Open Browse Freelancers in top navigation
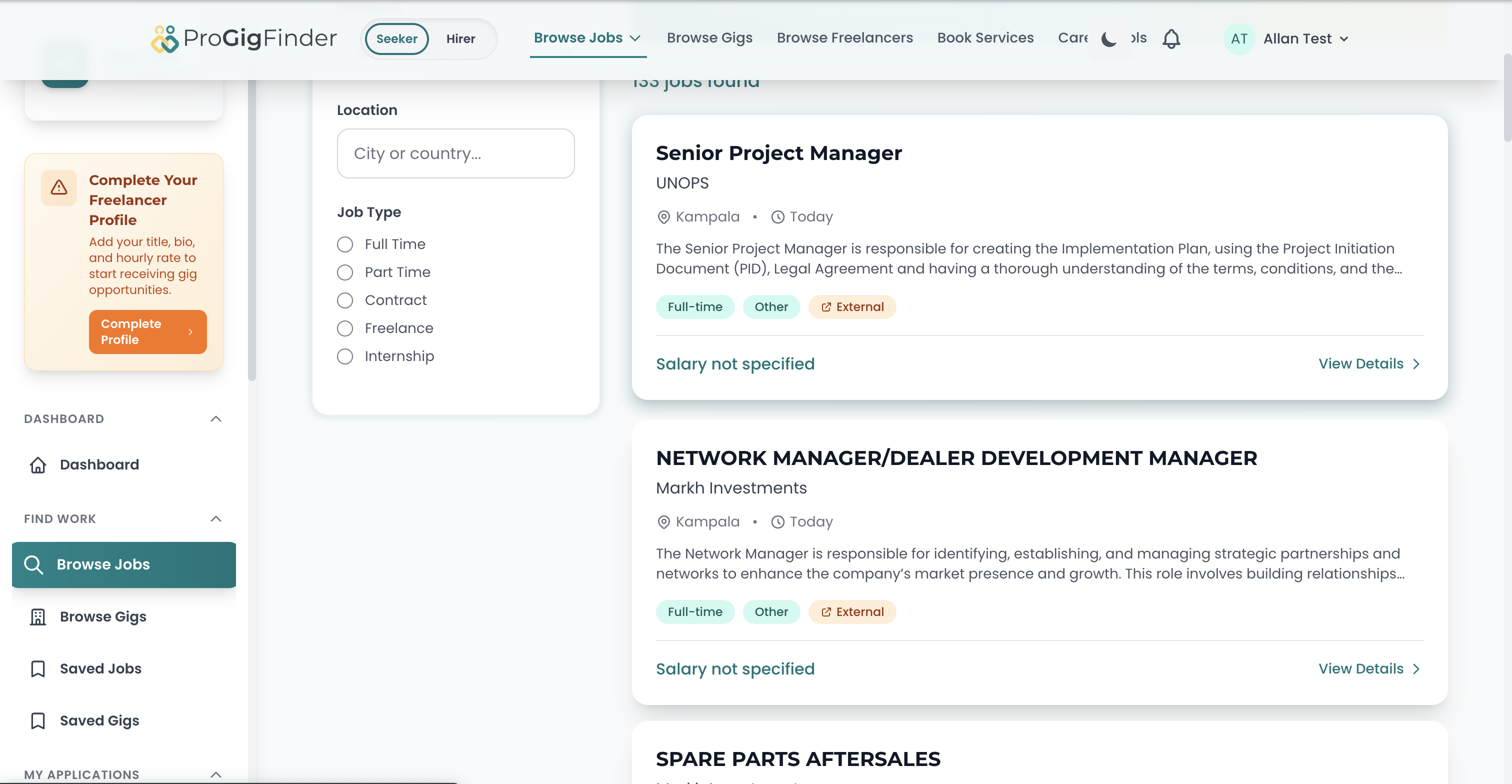This screenshot has height=784, width=1512. click(844, 37)
